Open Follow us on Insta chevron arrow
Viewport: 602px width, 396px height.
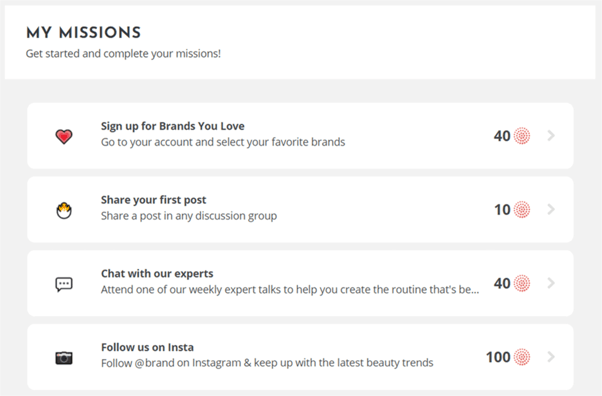coord(551,357)
